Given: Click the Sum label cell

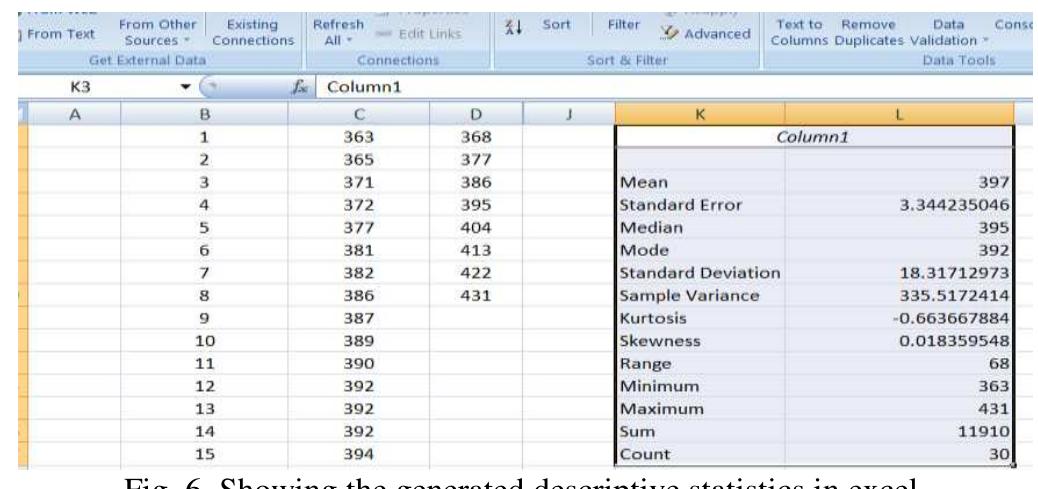Looking at the screenshot, I should (x=700, y=431).
